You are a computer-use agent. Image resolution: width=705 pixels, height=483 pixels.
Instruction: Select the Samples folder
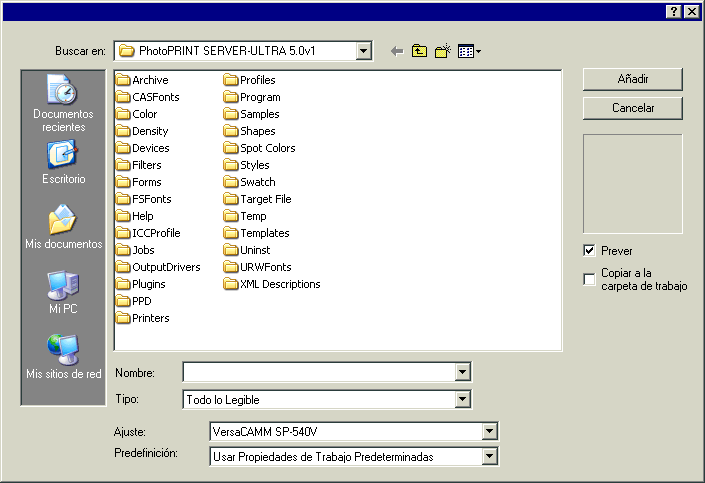252,114
